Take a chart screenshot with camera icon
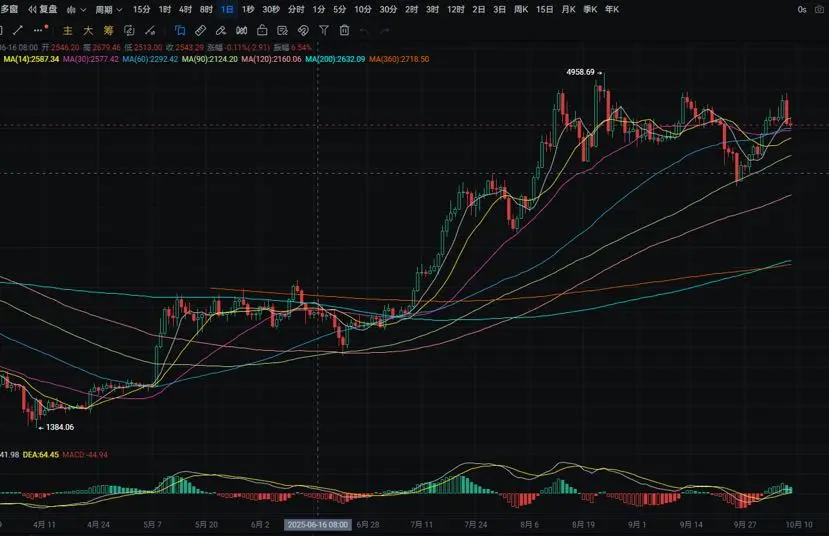The image size is (829, 536). (x=820, y=10)
